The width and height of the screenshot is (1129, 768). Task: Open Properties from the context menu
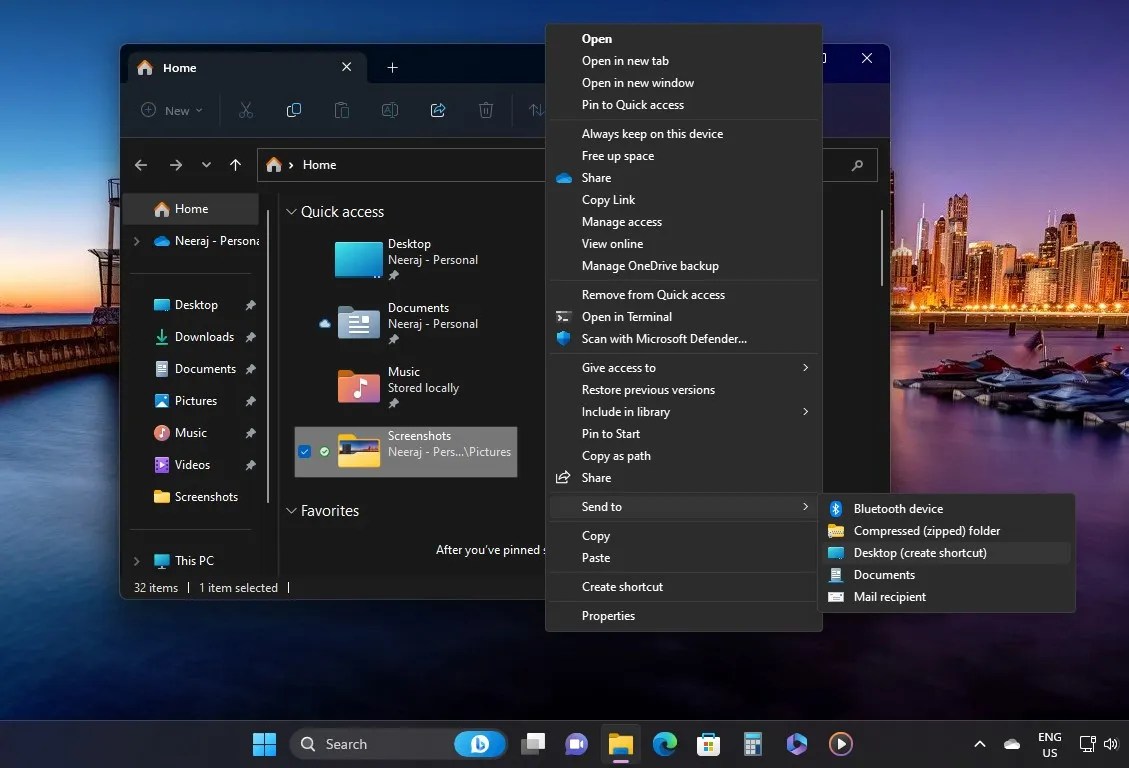coord(608,615)
